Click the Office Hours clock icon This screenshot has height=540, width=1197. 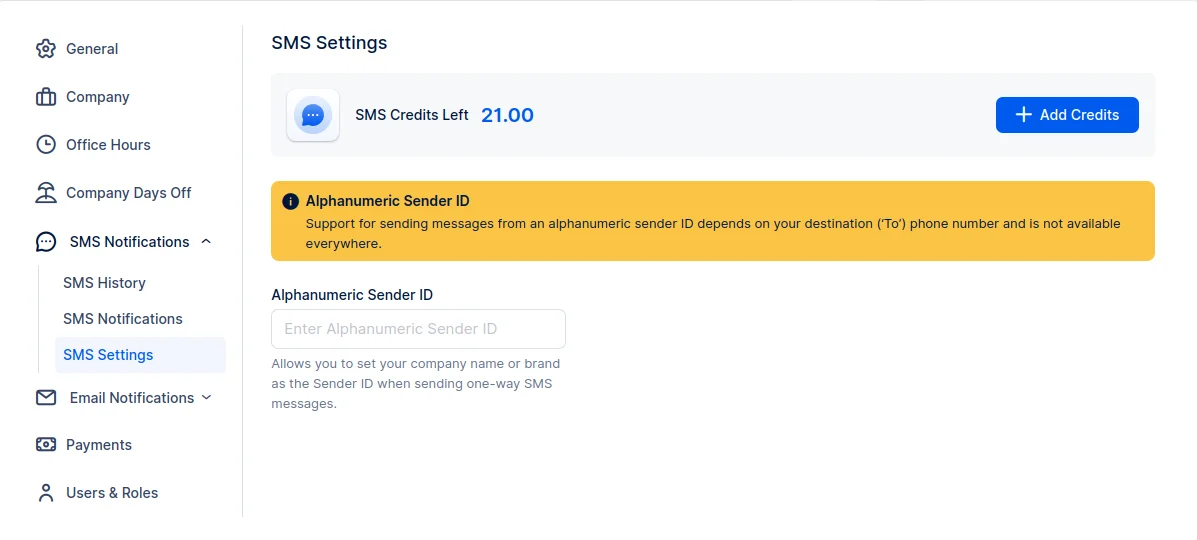[46, 145]
